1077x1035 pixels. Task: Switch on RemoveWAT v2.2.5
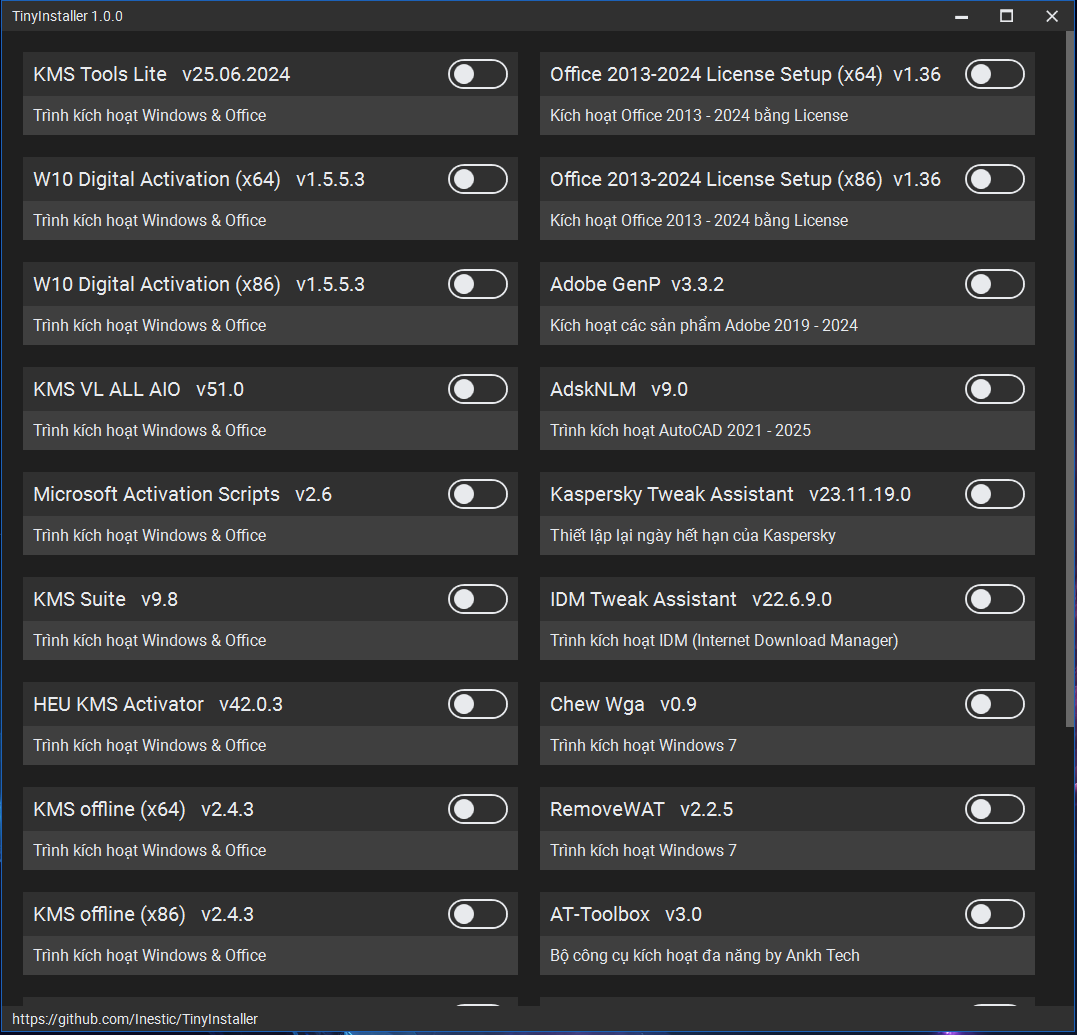(x=995, y=810)
